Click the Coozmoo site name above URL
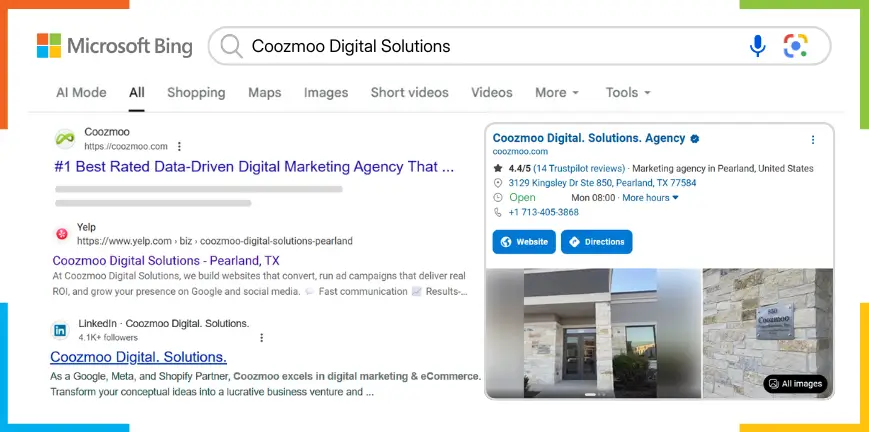Viewport: 869px width, 432px height. pos(107,132)
